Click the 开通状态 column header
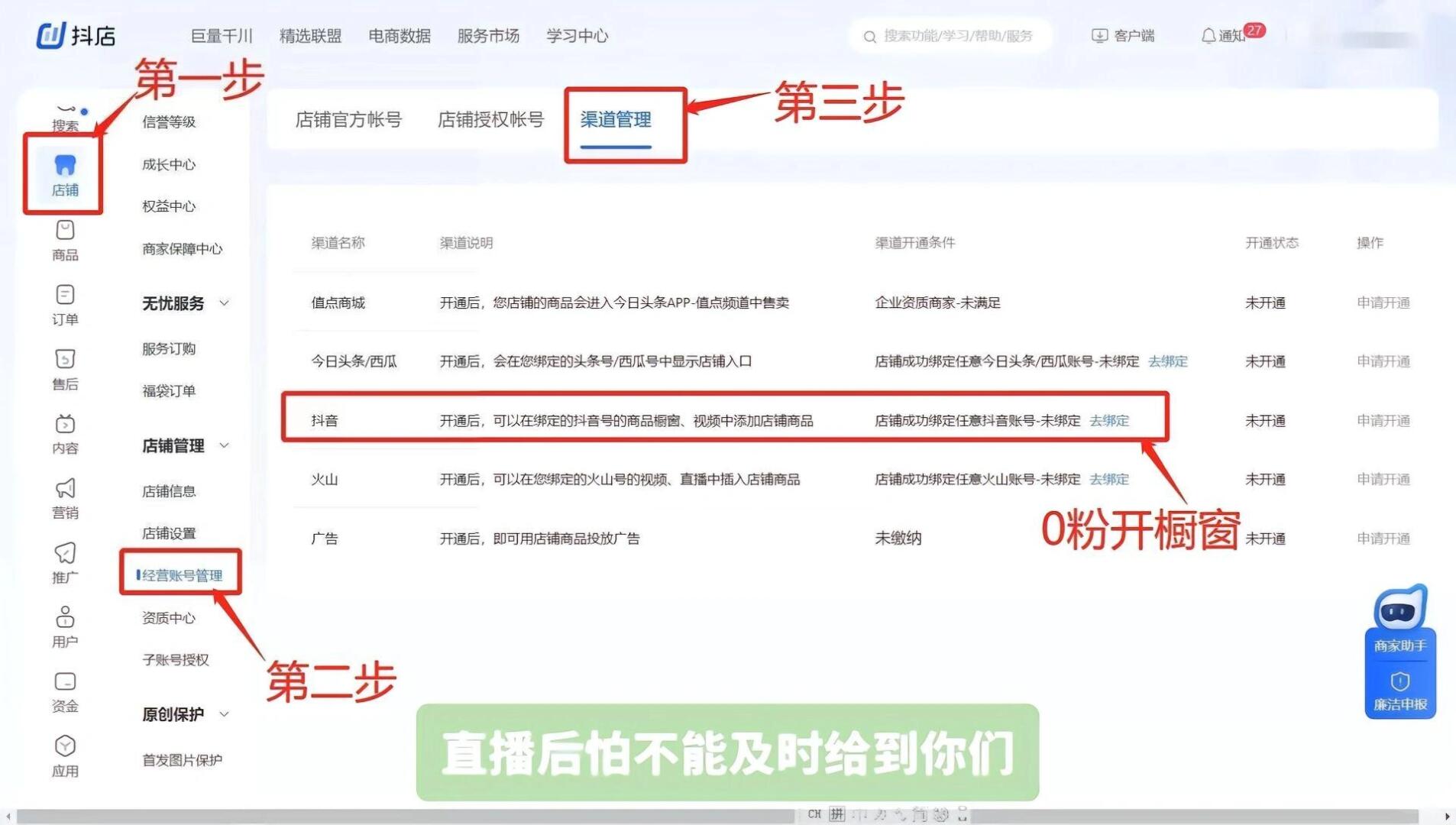 [x=1272, y=243]
